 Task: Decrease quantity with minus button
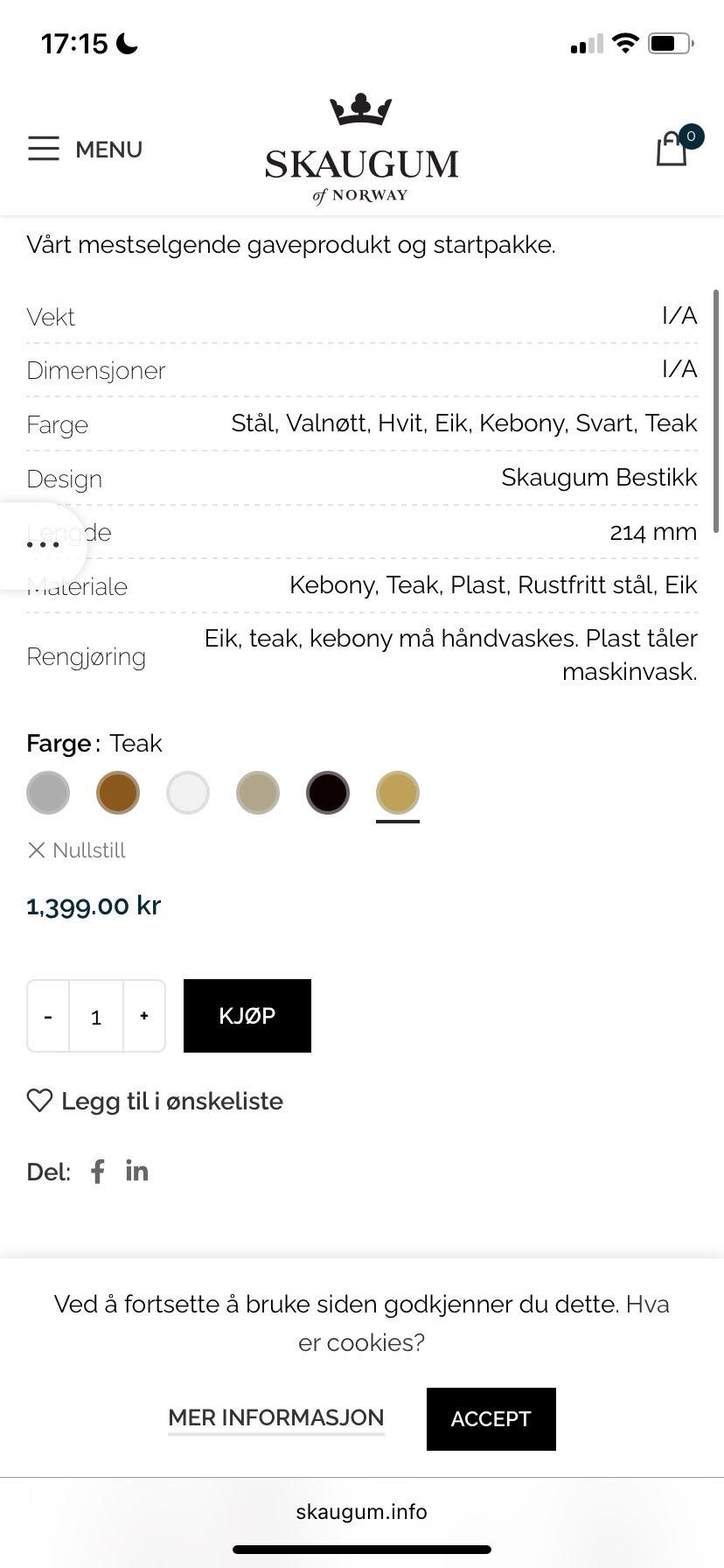tap(48, 1016)
